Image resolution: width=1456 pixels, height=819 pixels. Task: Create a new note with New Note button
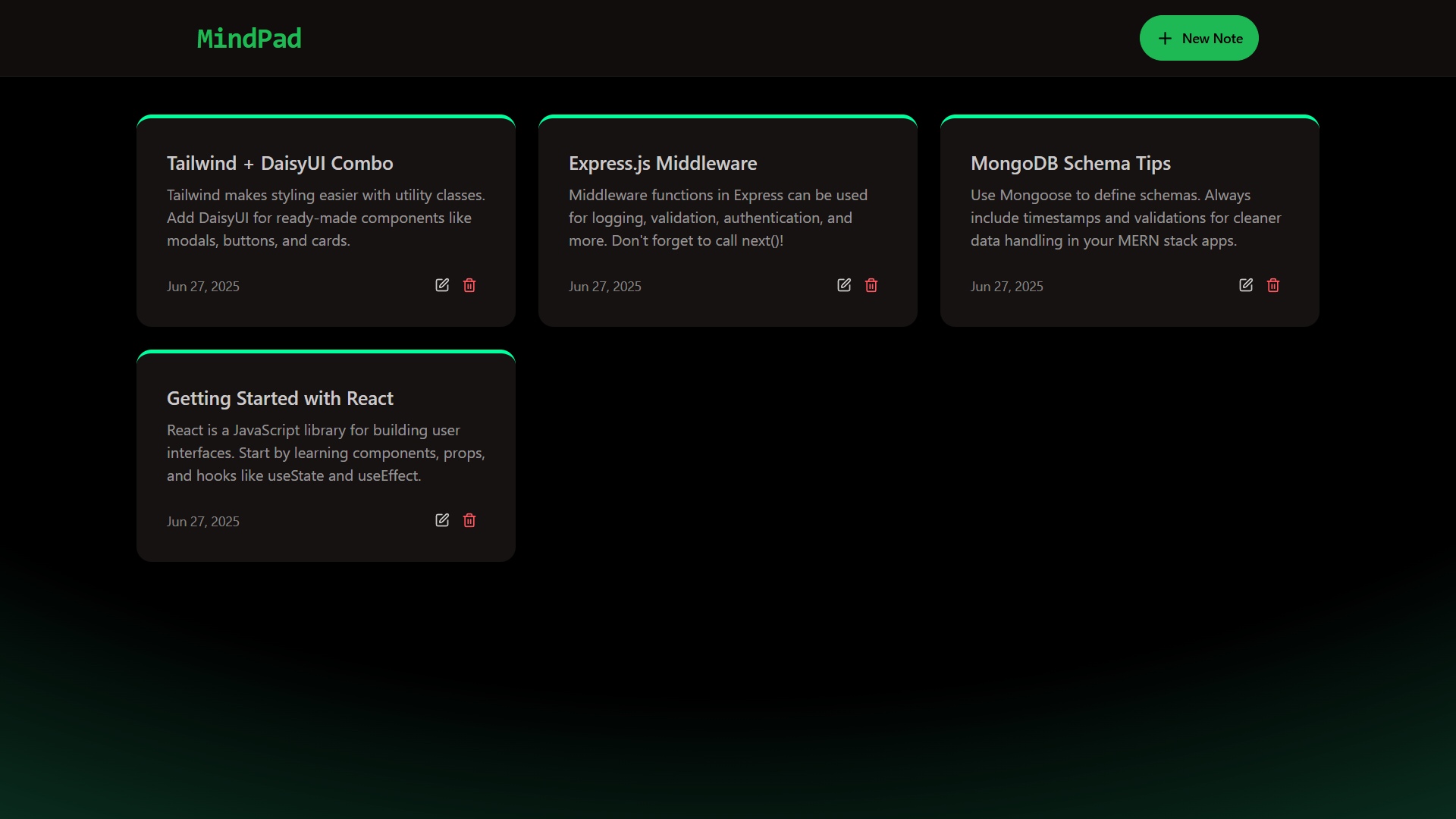pyautogui.click(x=1199, y=38)
